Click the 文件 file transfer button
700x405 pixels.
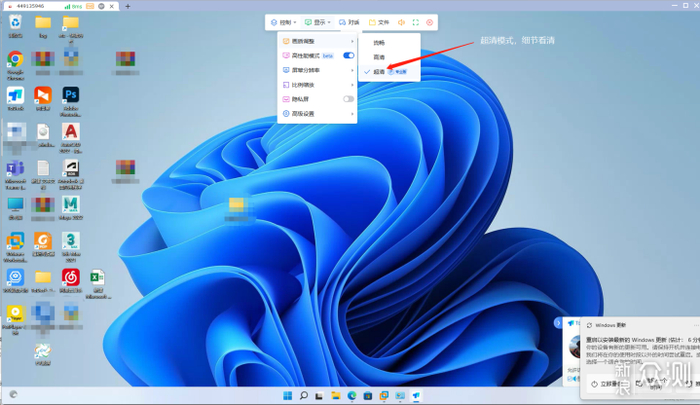(x=378, y=22)
